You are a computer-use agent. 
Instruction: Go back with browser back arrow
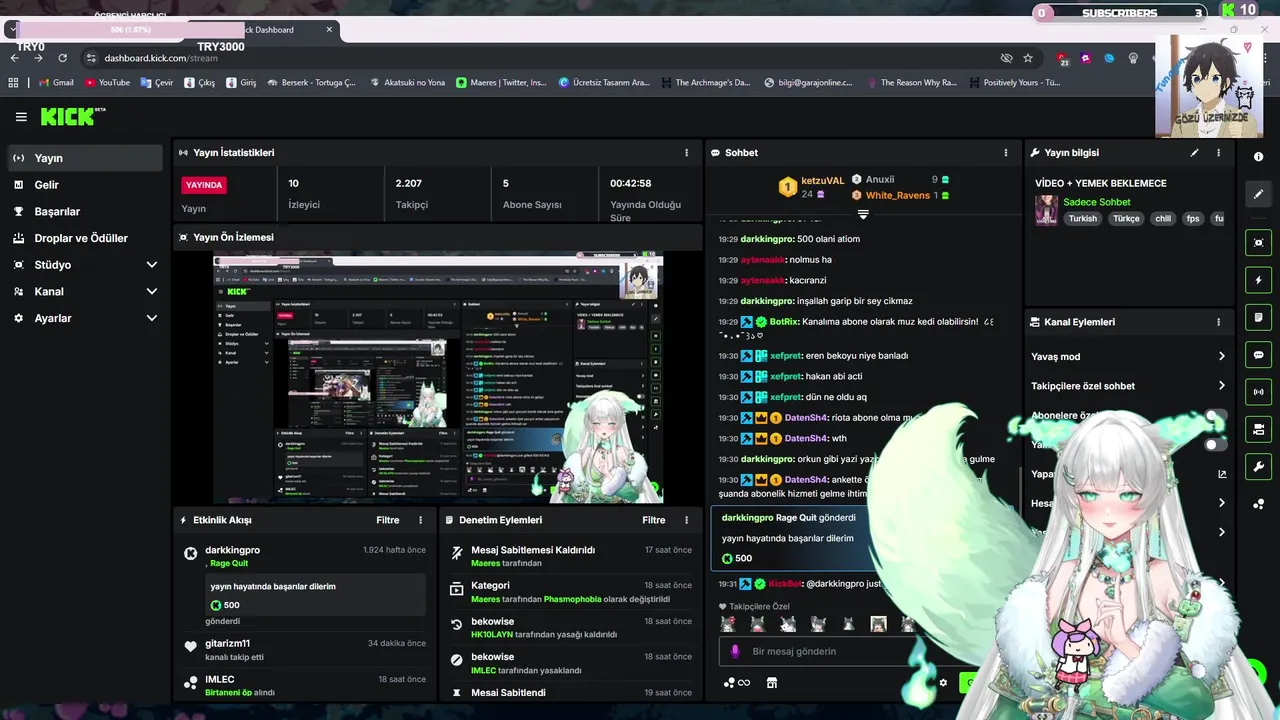point(14,58)
